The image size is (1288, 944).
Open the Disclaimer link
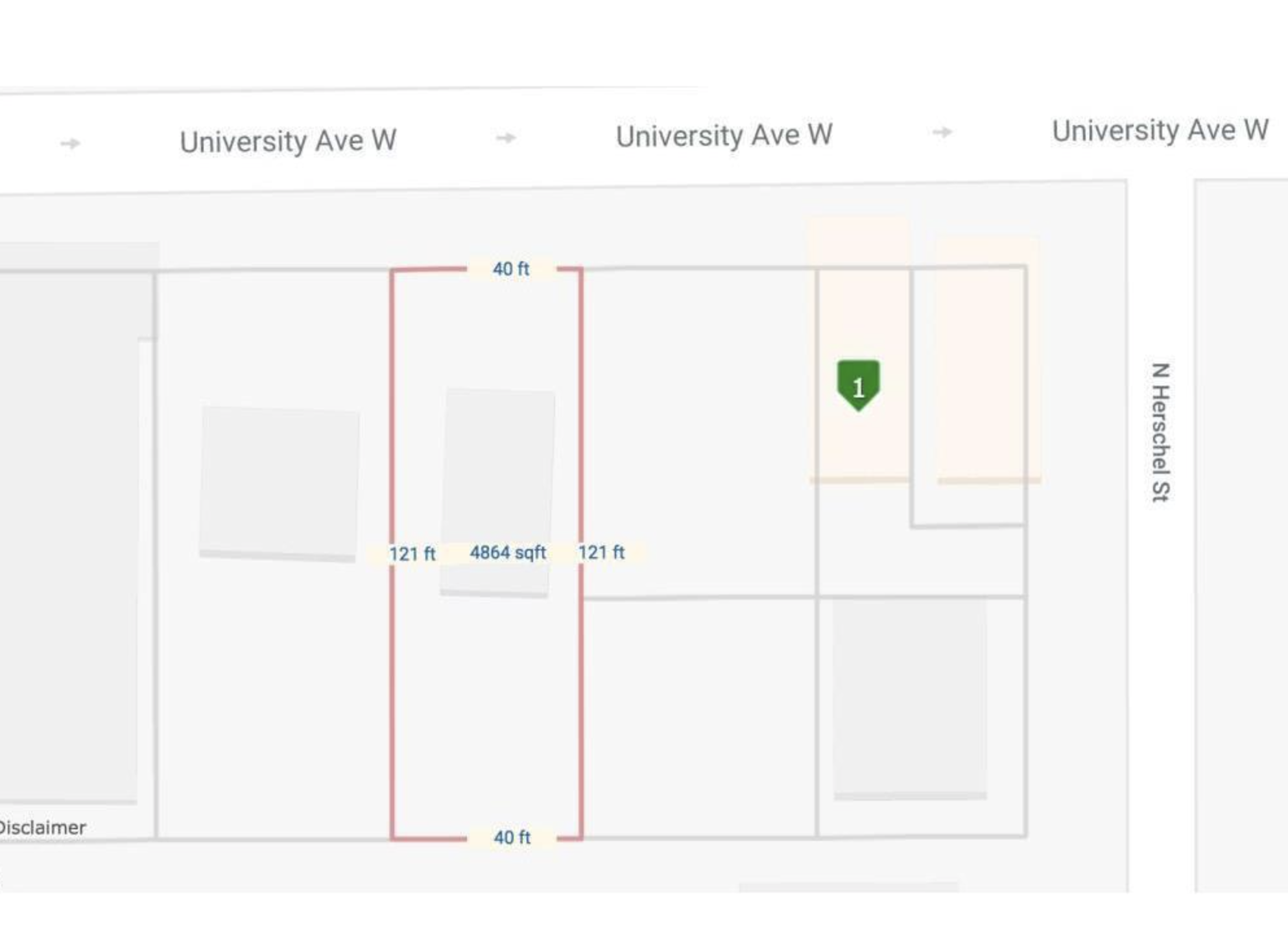[43, 827]
